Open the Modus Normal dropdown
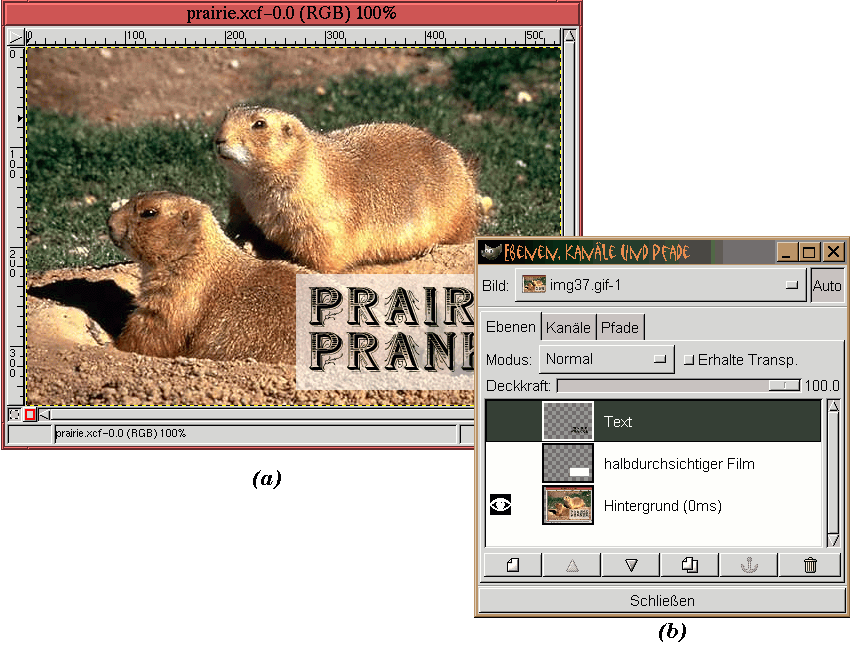 coord(606,359)
